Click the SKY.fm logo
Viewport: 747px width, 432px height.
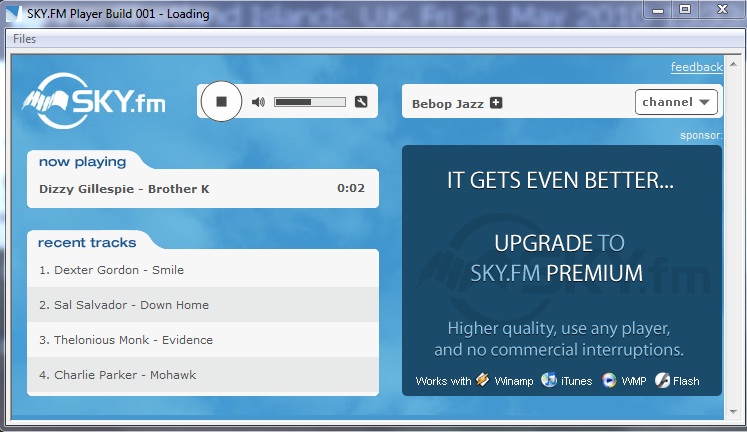(x=94, y=101)
